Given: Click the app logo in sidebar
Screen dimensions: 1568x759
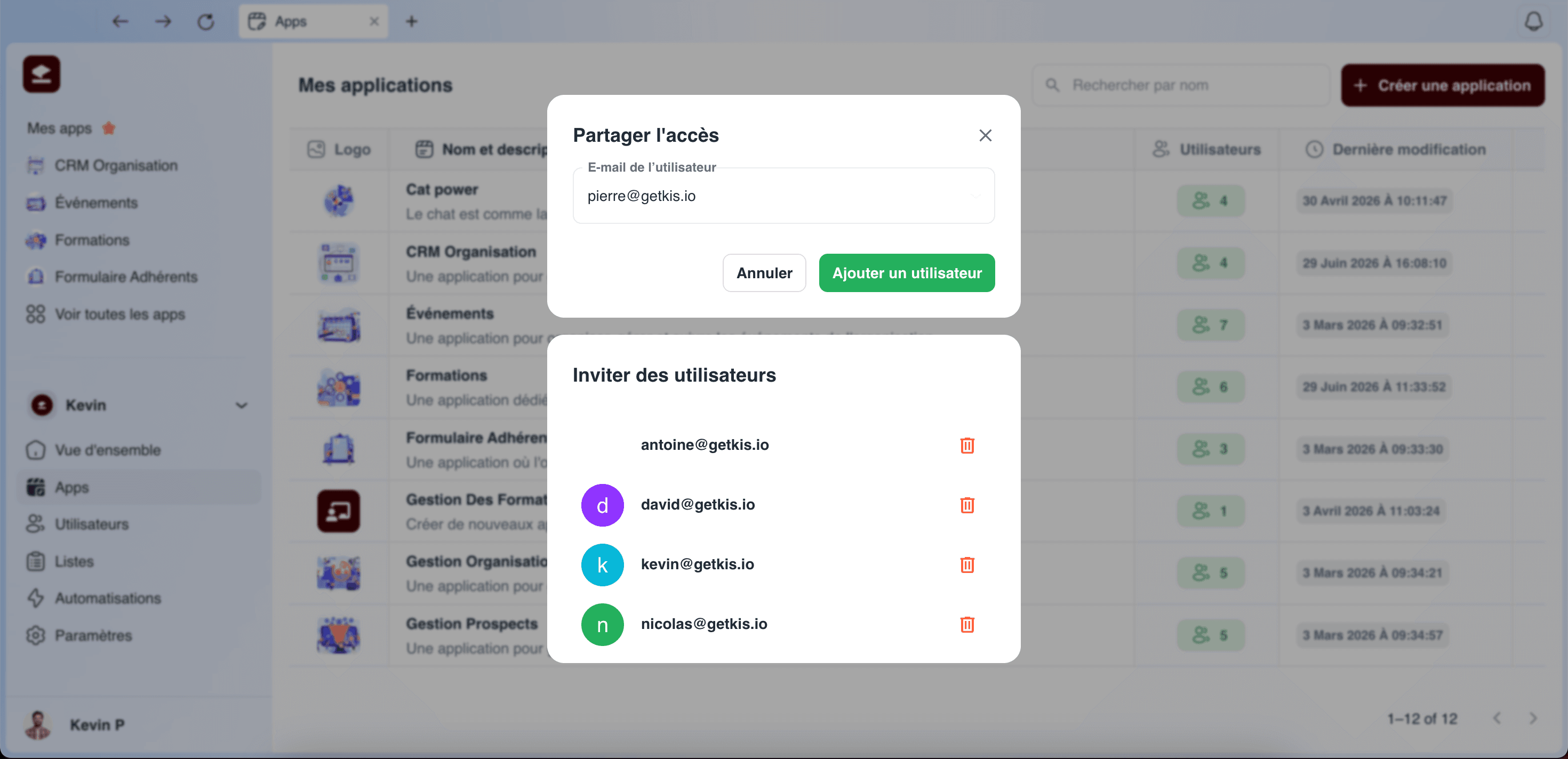Looking at the screenshot, I should click(x=42, y=74).
